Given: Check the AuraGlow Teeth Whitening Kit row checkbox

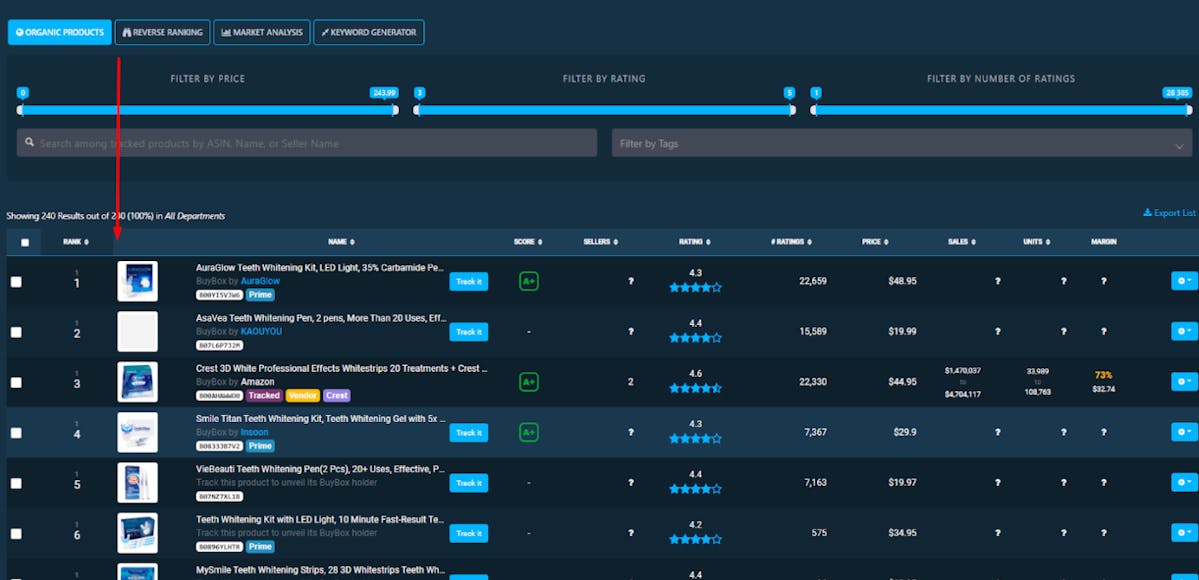Looking at the screenshot, I should (16, 282).
